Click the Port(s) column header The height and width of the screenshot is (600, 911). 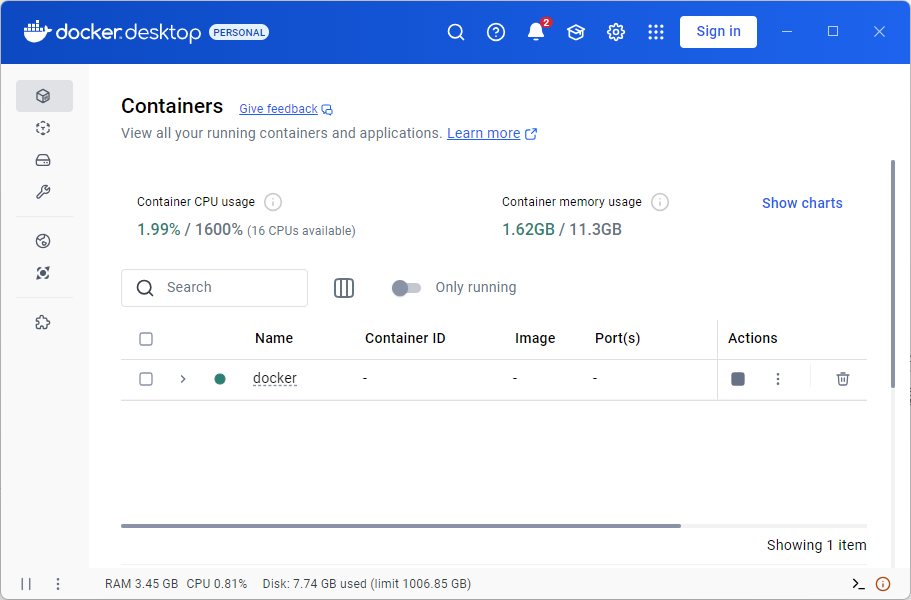pos(618,338)
